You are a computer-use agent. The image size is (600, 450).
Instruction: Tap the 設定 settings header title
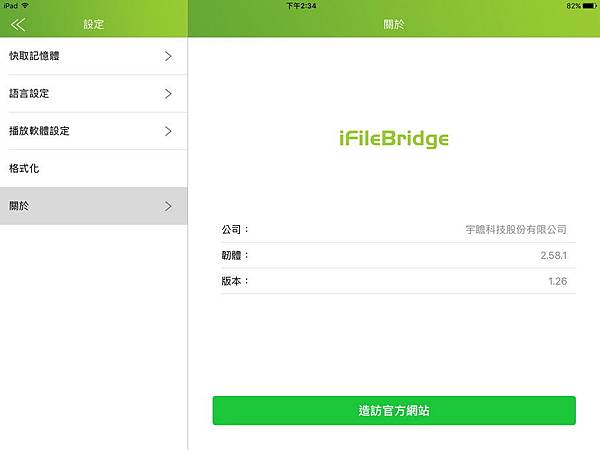point(94,24)
